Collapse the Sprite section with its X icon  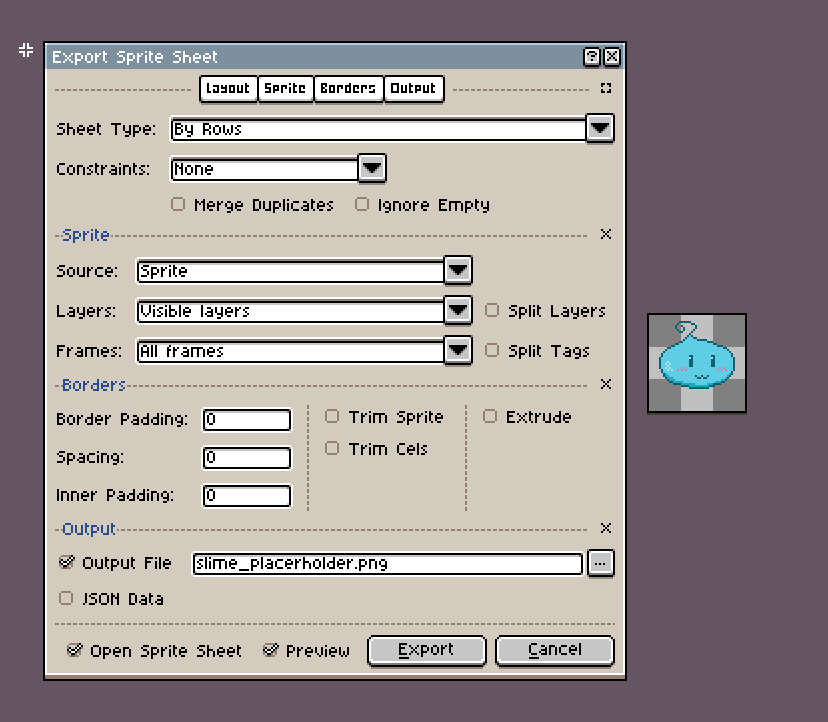coord(605,234)
